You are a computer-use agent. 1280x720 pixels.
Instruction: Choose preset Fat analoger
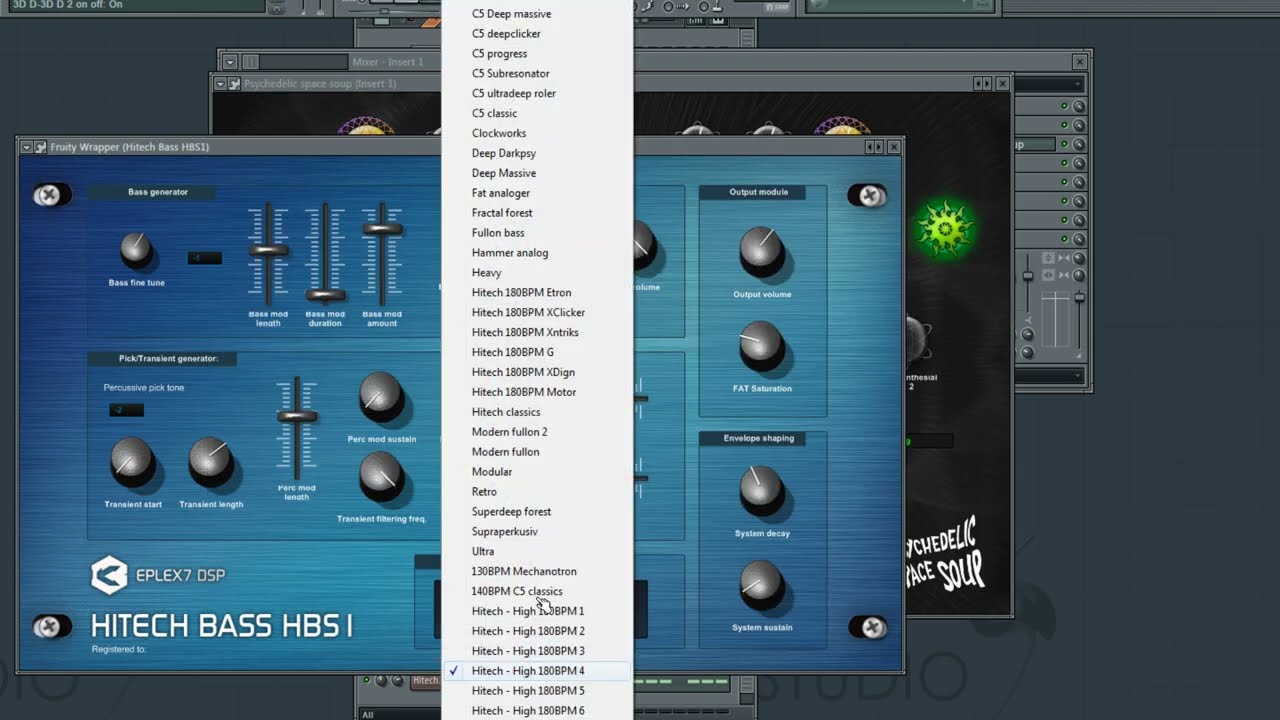[536, 193]
